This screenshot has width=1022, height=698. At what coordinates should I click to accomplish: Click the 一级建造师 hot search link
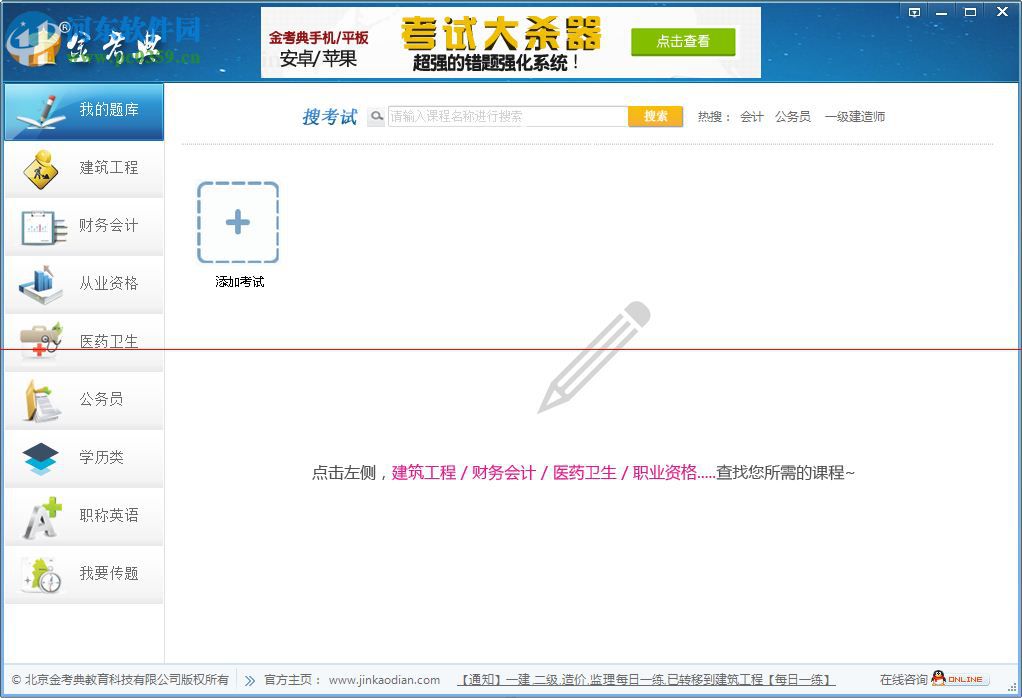pyautogui.click(x=855, y=116)
